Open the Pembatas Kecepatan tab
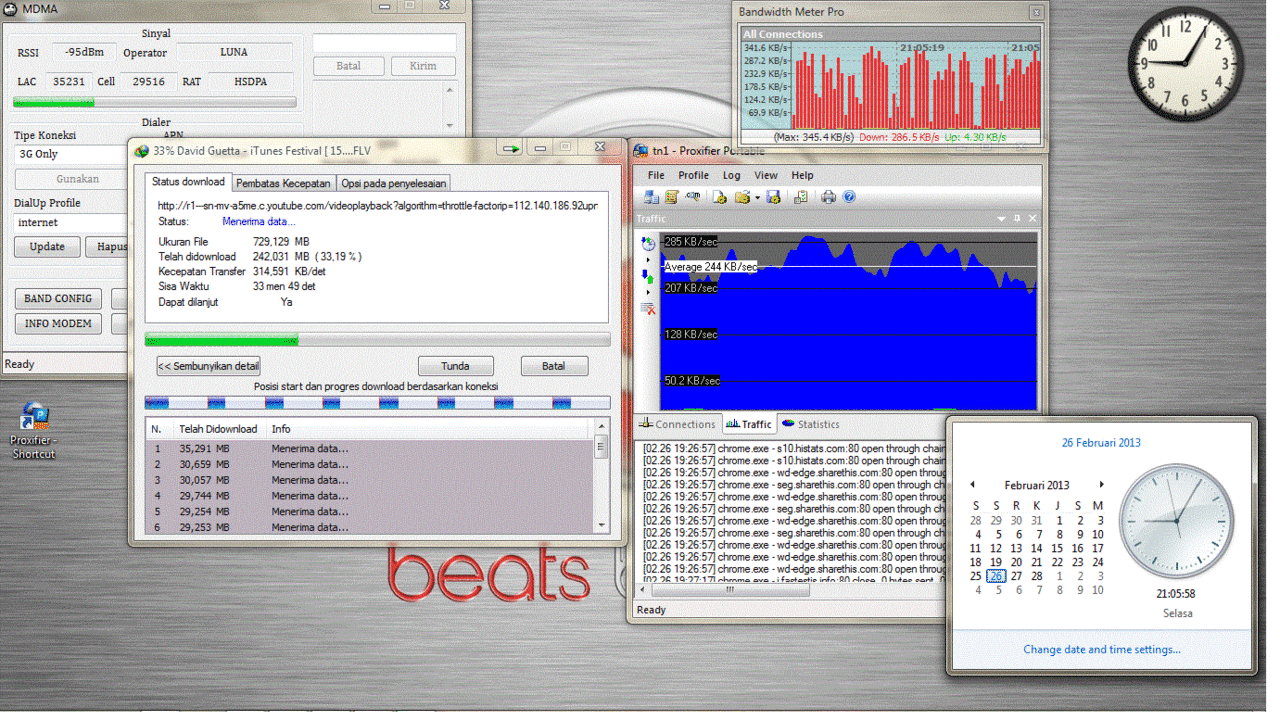The image size is (1280, 720). 283,183
